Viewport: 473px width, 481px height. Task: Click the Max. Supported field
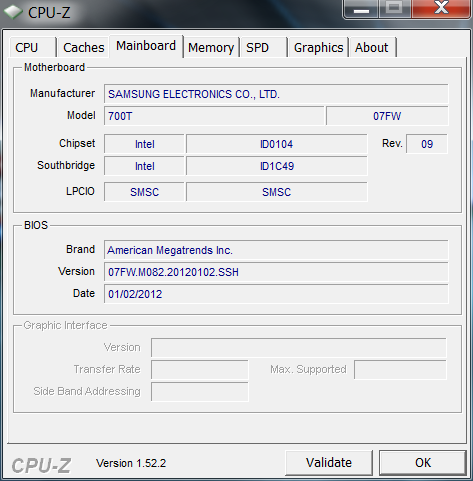(400, 370)
